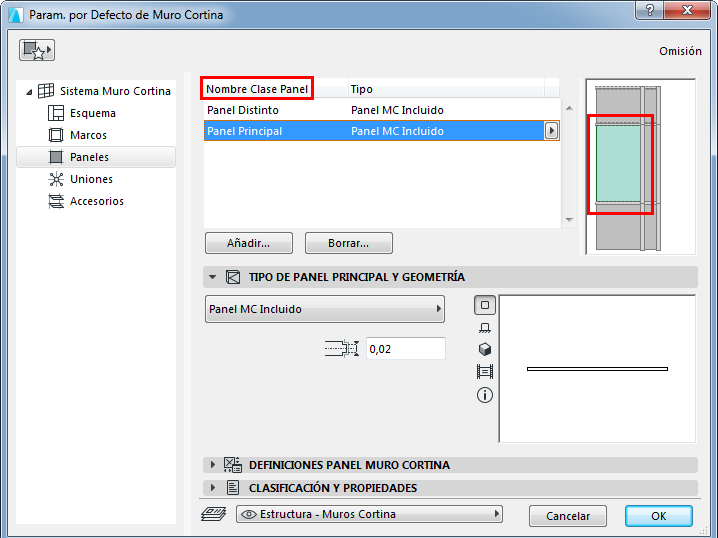This screenshot has width=718, height=538.
Task: Click the Añadir button
Action: [x=249, y=243]
